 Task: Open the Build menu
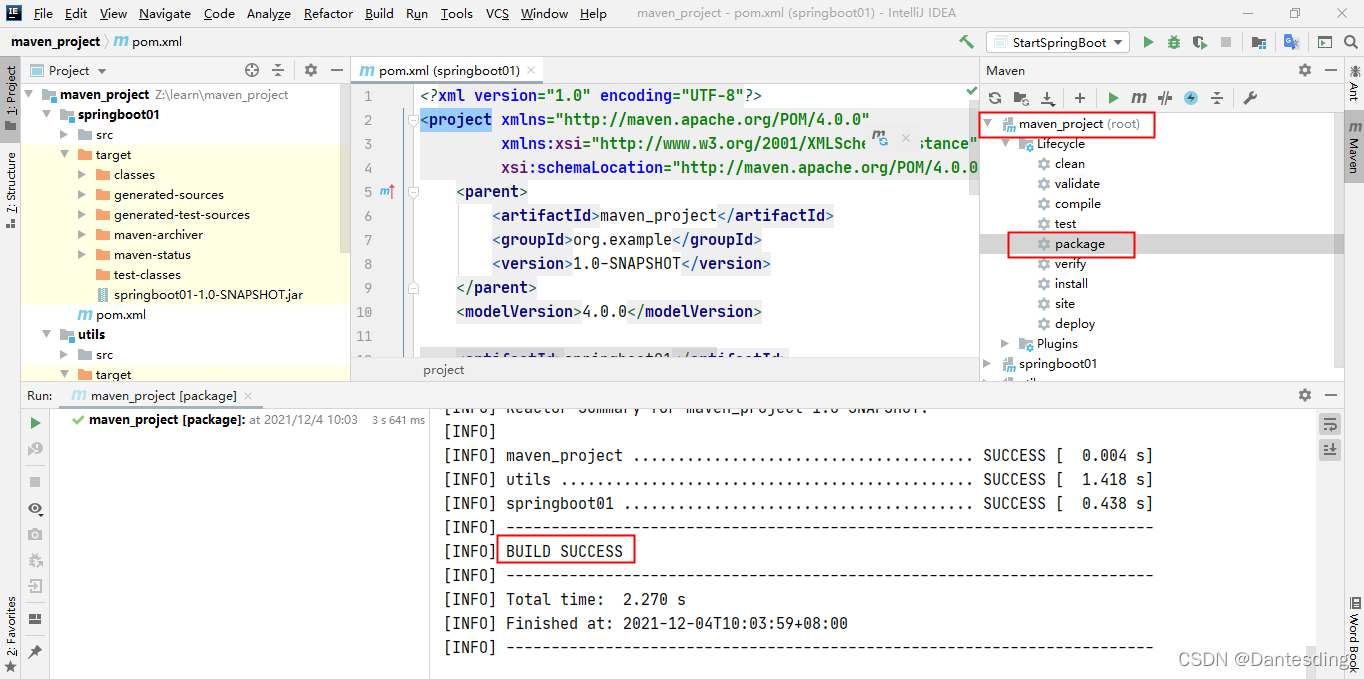379,13
